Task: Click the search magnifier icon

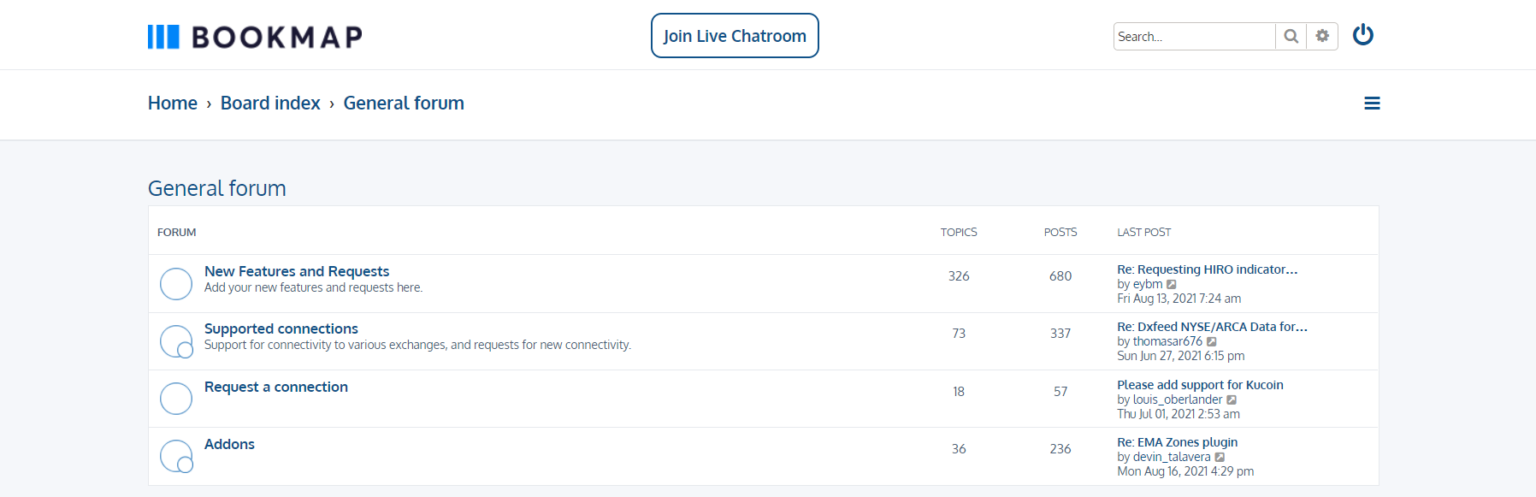Action: click(1291, 36)
